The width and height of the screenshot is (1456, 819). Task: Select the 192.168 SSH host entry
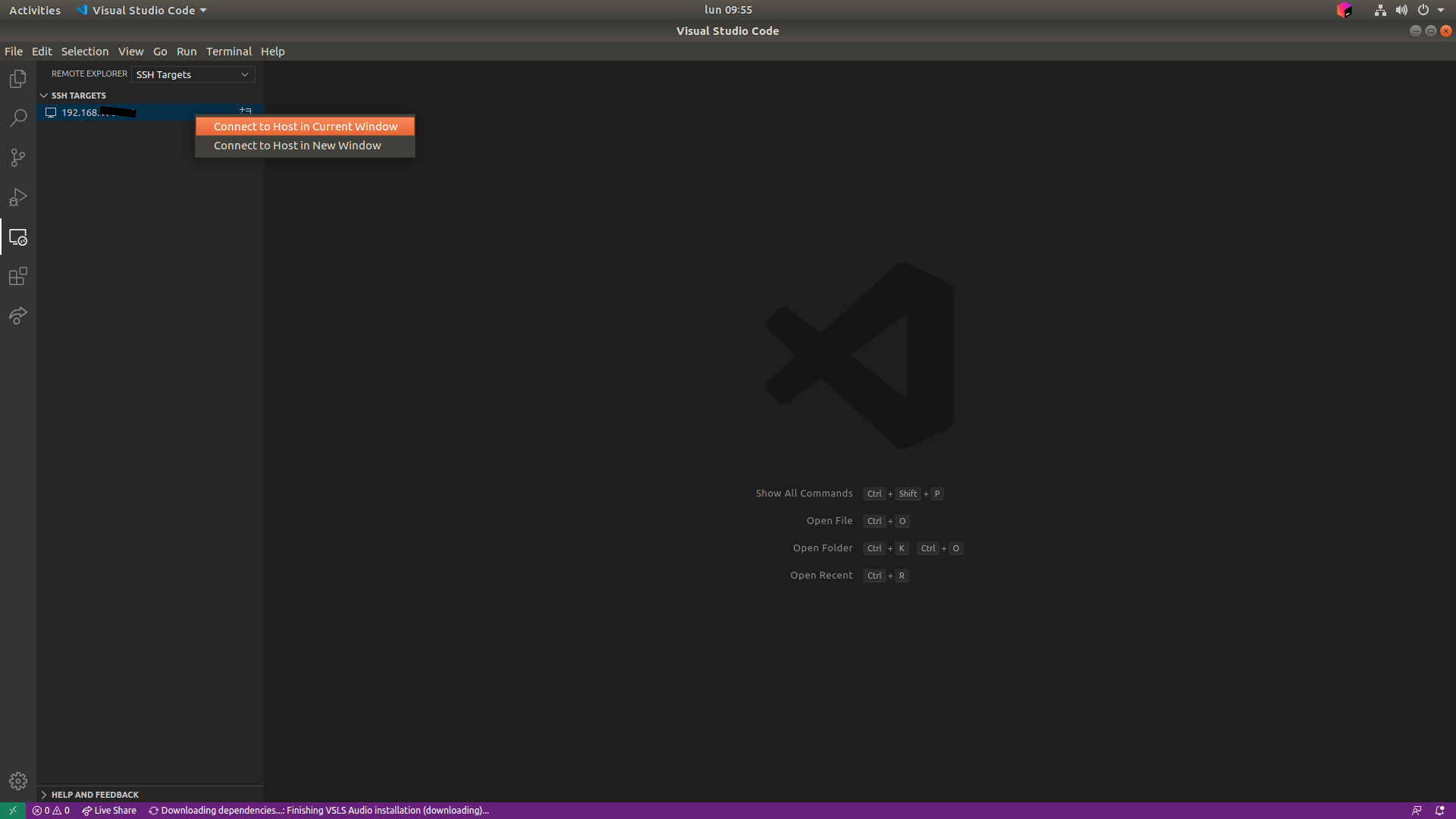click(x=150, y=112)
